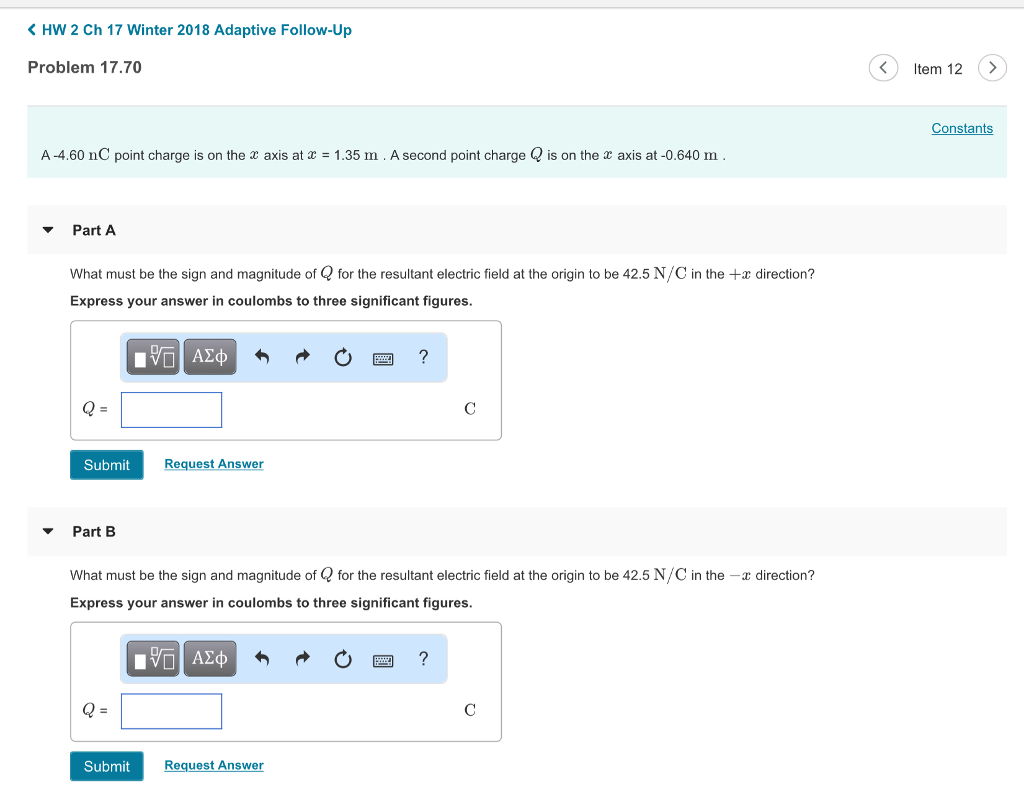Reset the Part B answer field

pos(343,659)
